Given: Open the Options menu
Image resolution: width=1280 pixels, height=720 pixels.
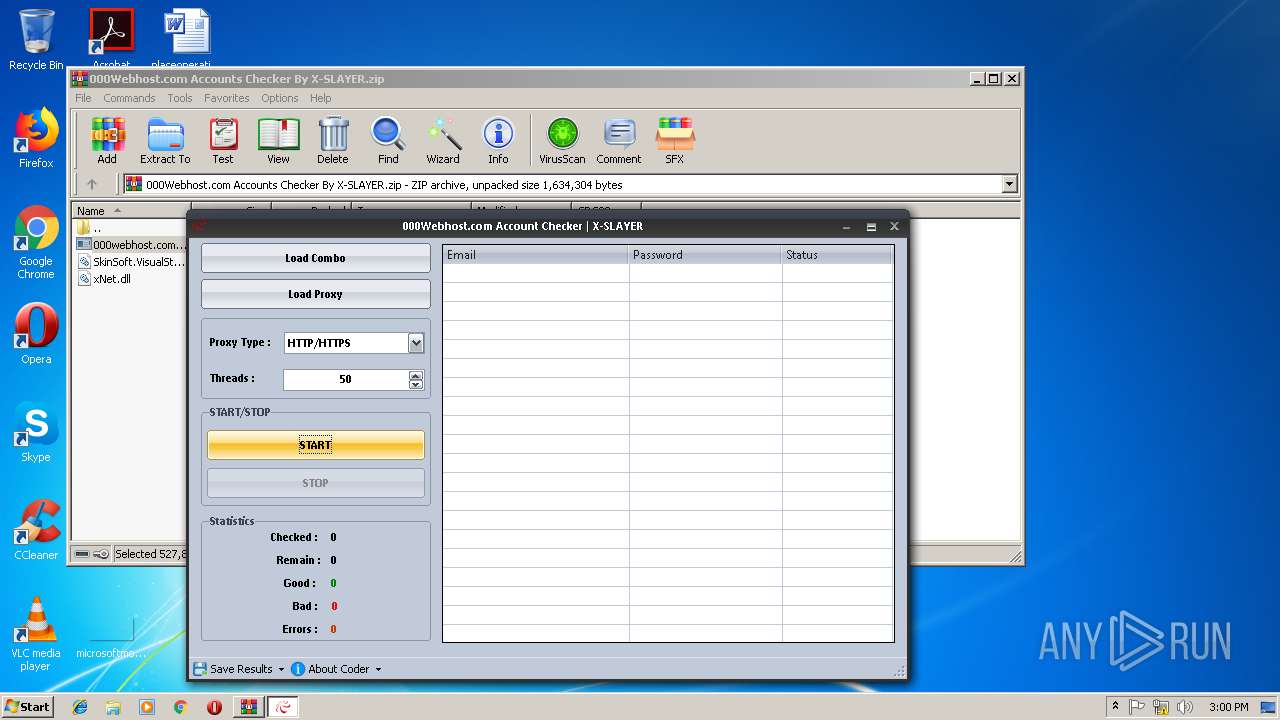Looking at the screenshot, I should (280, 98).
